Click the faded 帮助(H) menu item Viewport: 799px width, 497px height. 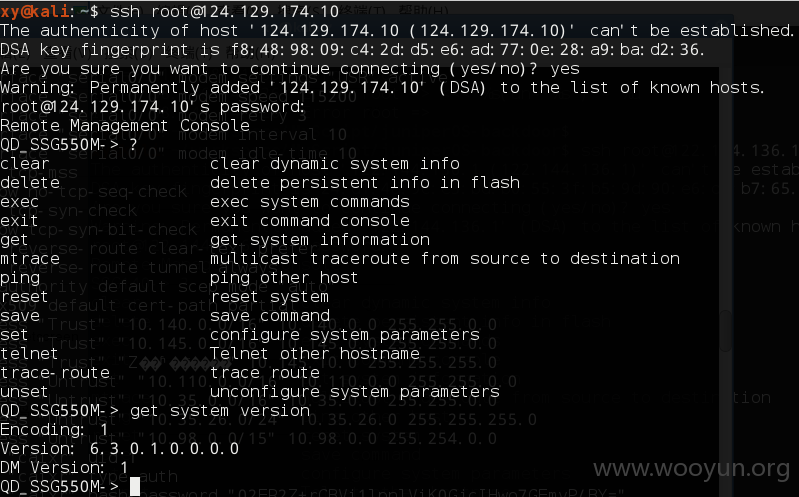[423, 10]
